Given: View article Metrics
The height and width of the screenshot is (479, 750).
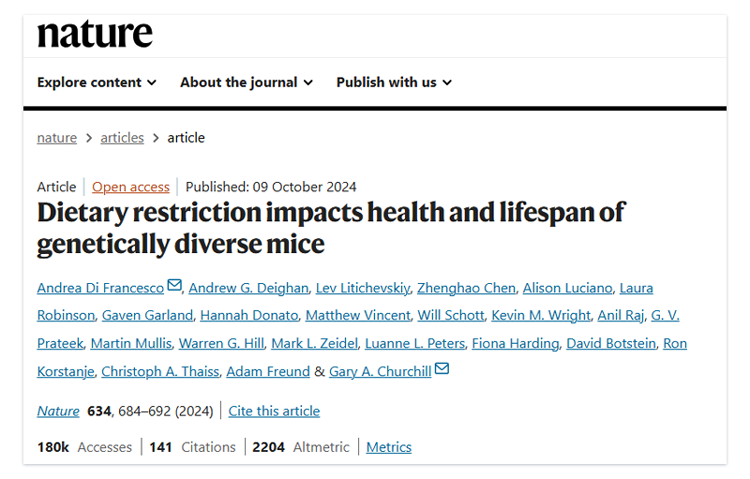Looking at the screenshot, I should point(388,447).
